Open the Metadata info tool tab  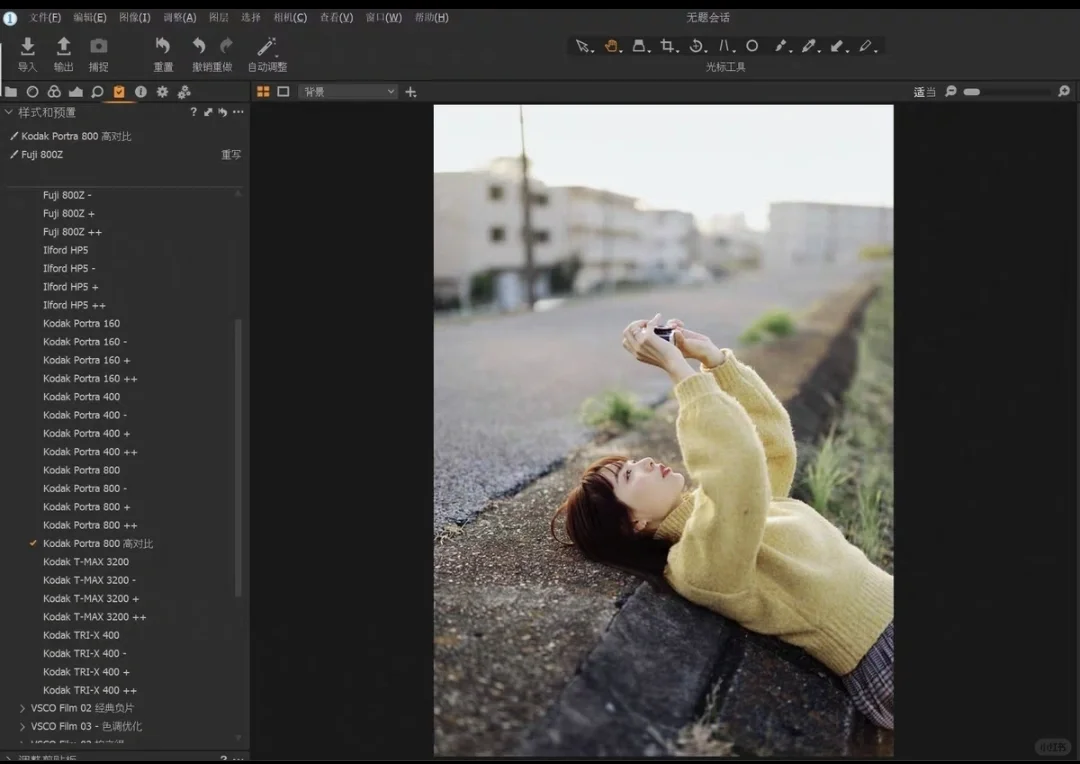pos(140,91)
